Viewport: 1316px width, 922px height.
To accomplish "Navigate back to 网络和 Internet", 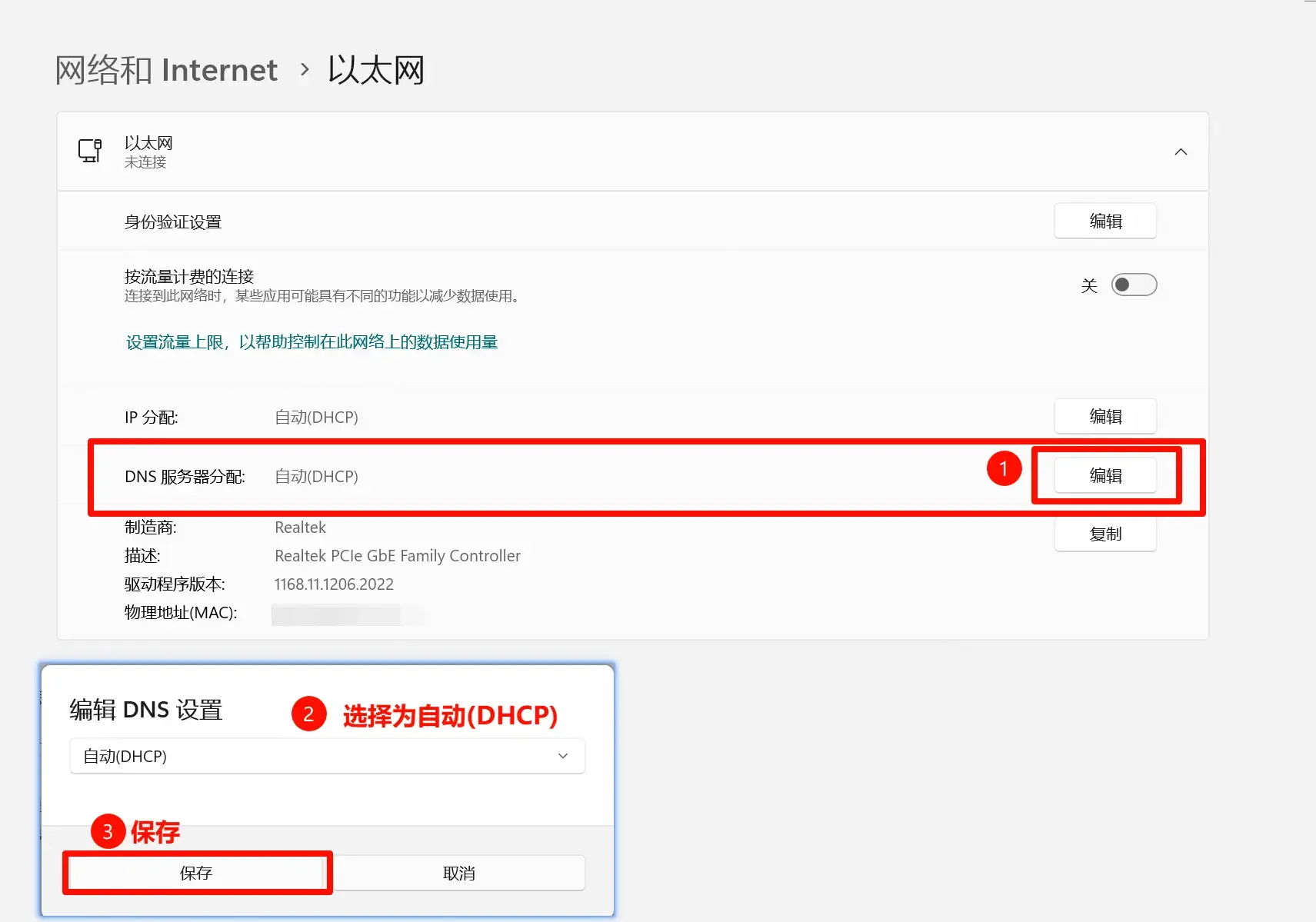I will coord(165,69).
